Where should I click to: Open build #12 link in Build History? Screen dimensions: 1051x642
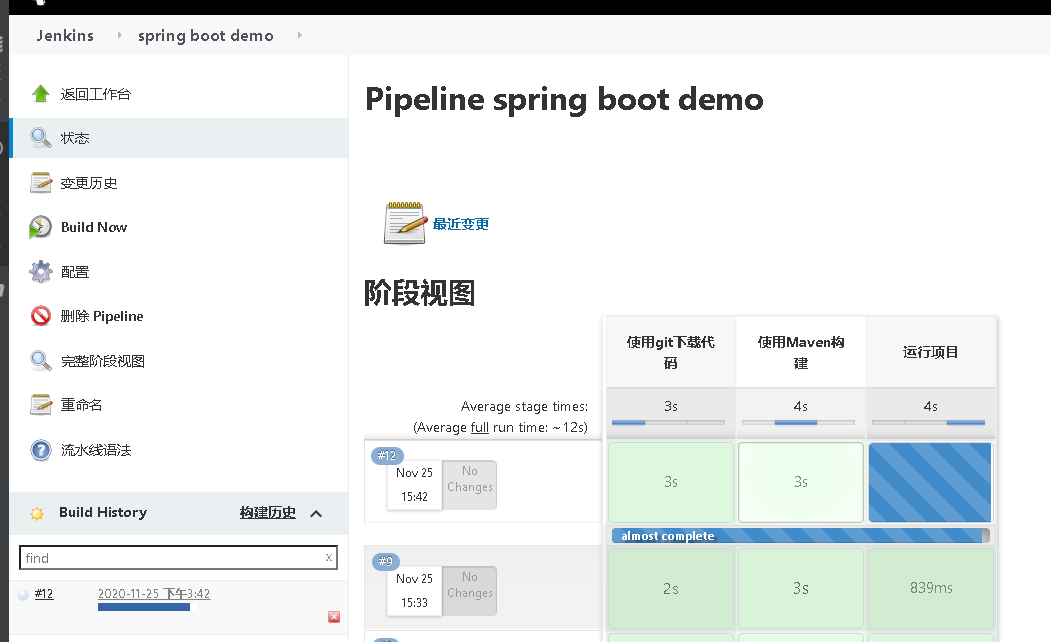(44, 594)
